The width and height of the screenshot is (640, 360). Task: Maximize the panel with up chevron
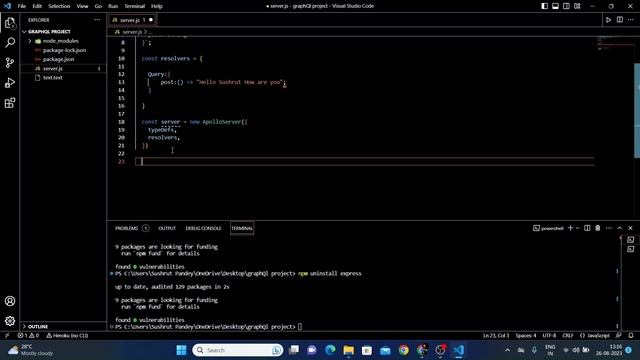(620, 228)
